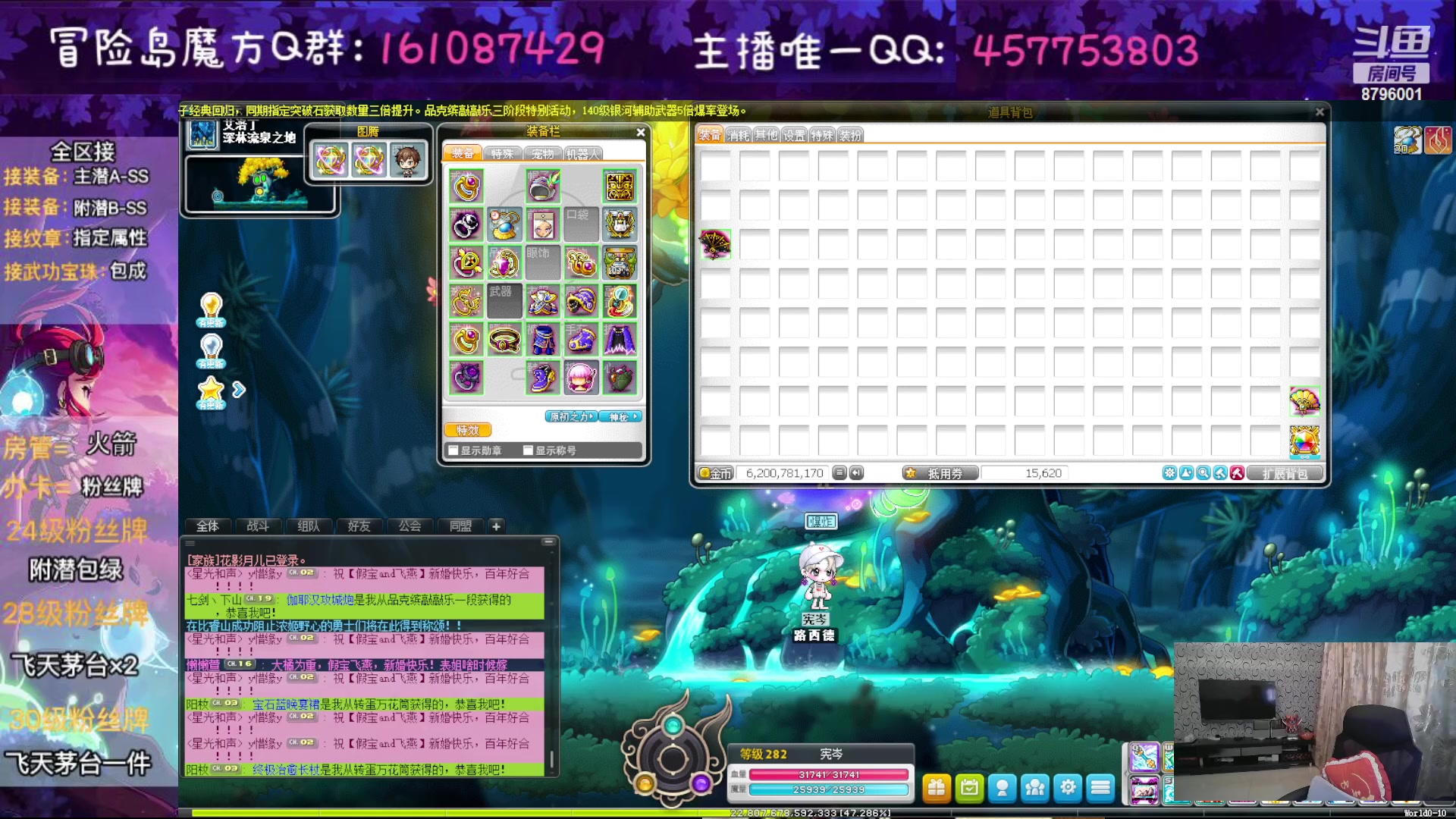Select the hat item in equipment window

pyautogui.click(x=543, y=187)
